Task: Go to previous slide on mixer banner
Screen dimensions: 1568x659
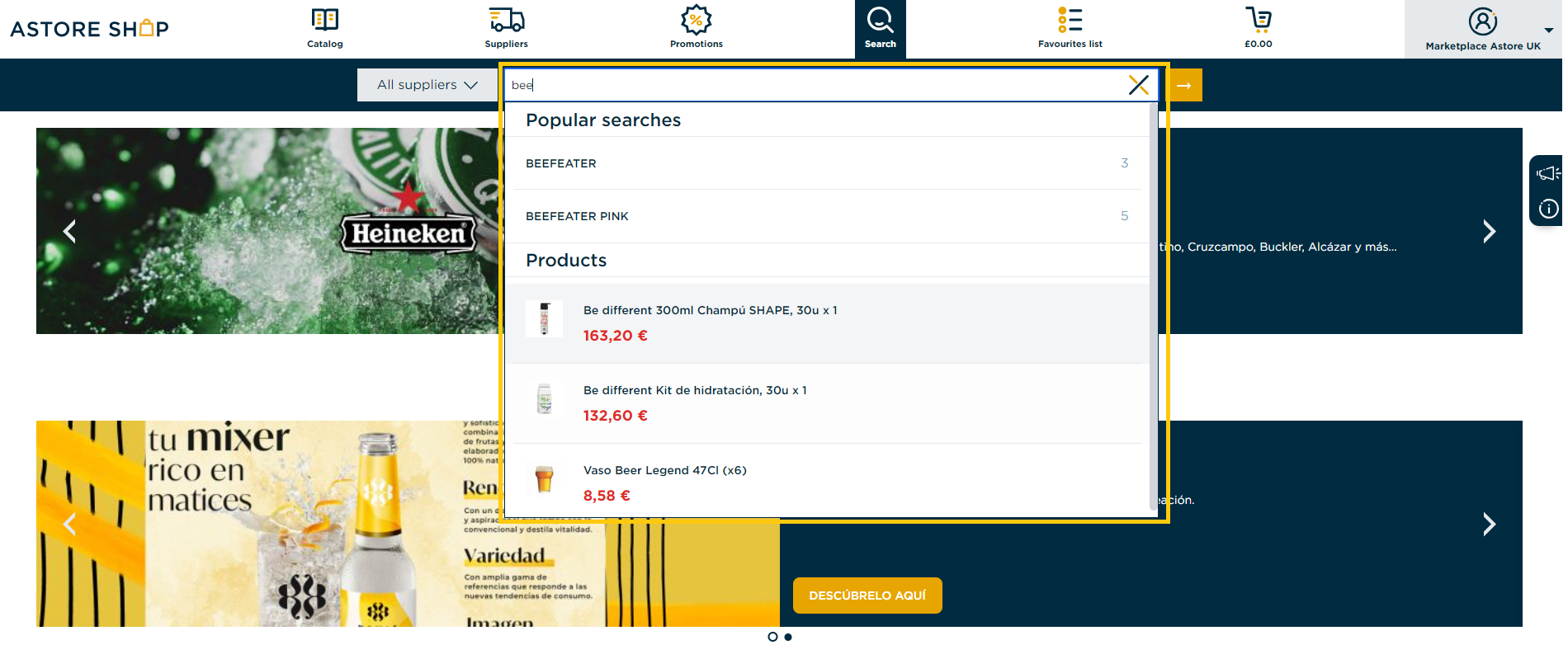Action: tap(70, 524)
